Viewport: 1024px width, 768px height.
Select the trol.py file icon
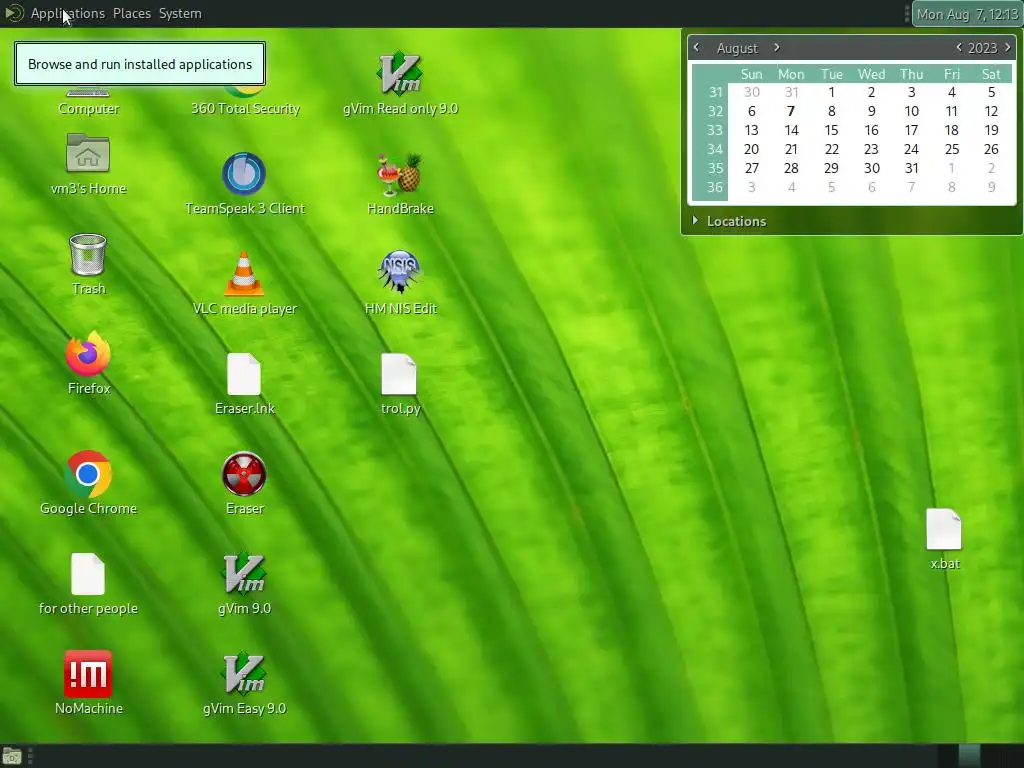[399, 374]
